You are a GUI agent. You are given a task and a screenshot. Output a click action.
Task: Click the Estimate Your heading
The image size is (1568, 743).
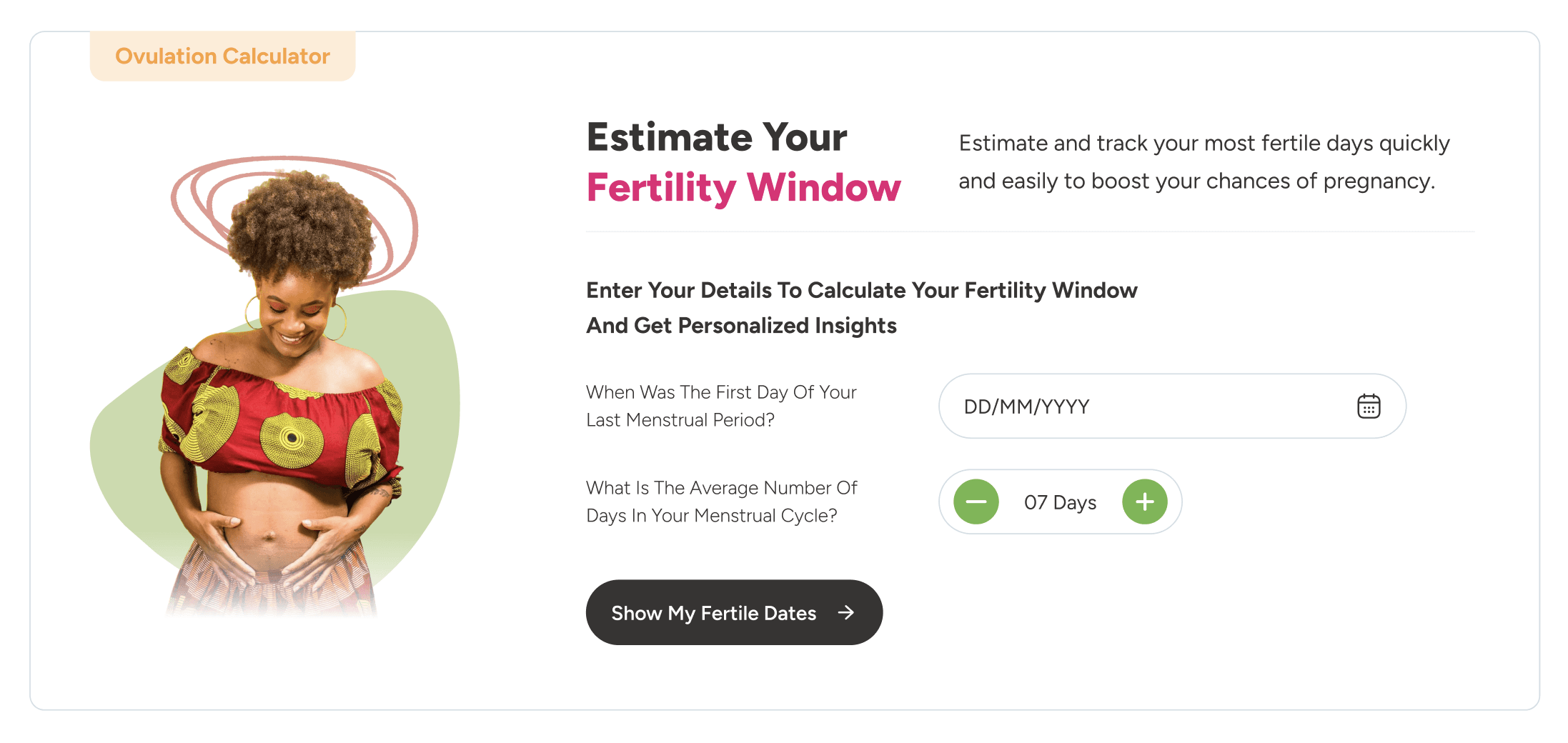click(717, 137)
